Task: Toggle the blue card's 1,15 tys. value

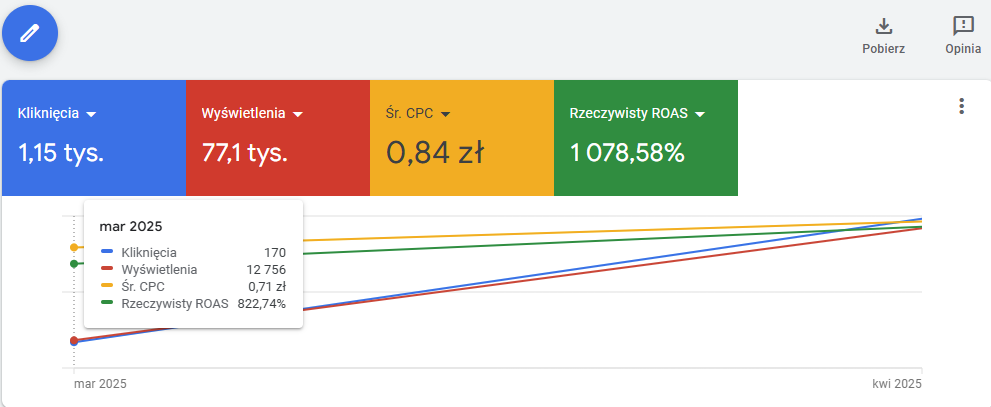Action: click(x=61, y=153)
